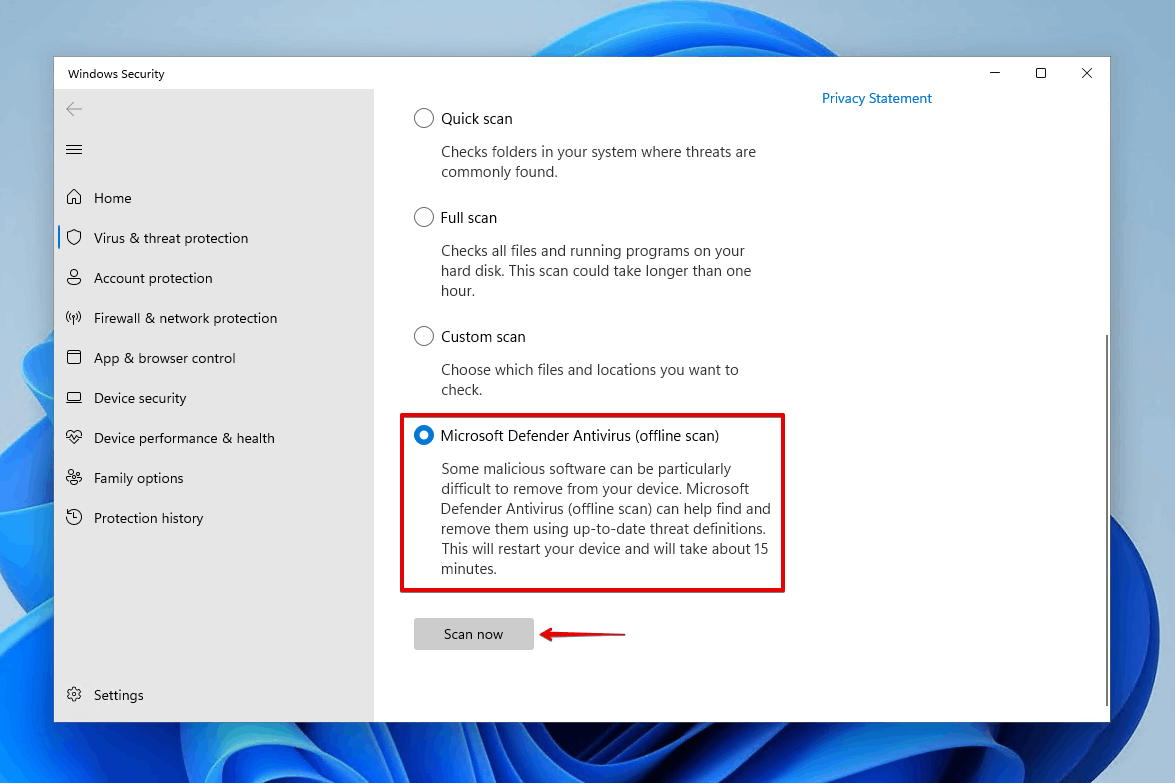The height and width of the screenshot is (783, 1175).
Task: Click the Windows Security window title
Action: pyautogui.click(x=116, y=73)
